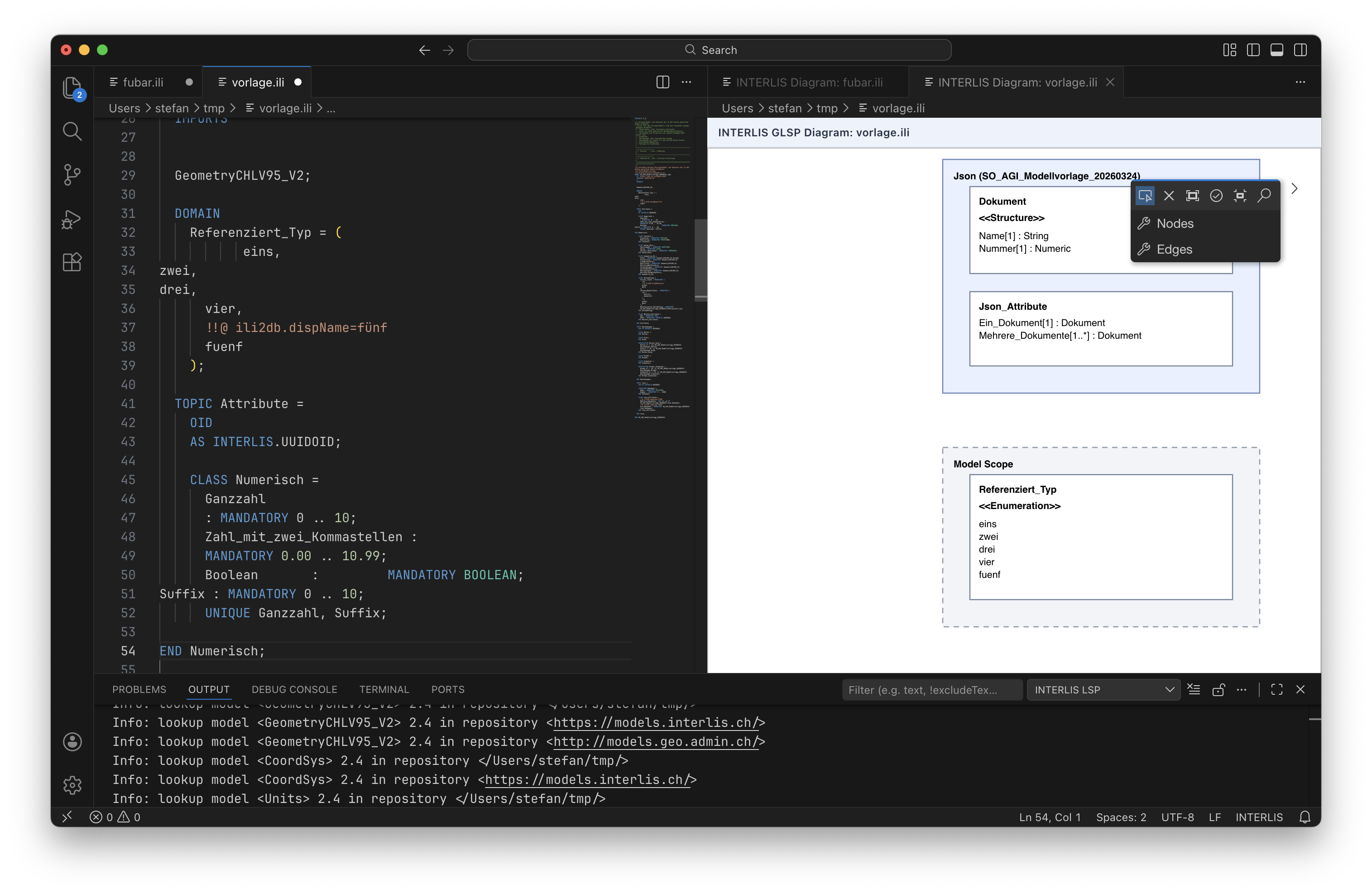The image size is (1372, 894).
Task: Toggle the bottom panel visibility
Action: [1276, 50]
